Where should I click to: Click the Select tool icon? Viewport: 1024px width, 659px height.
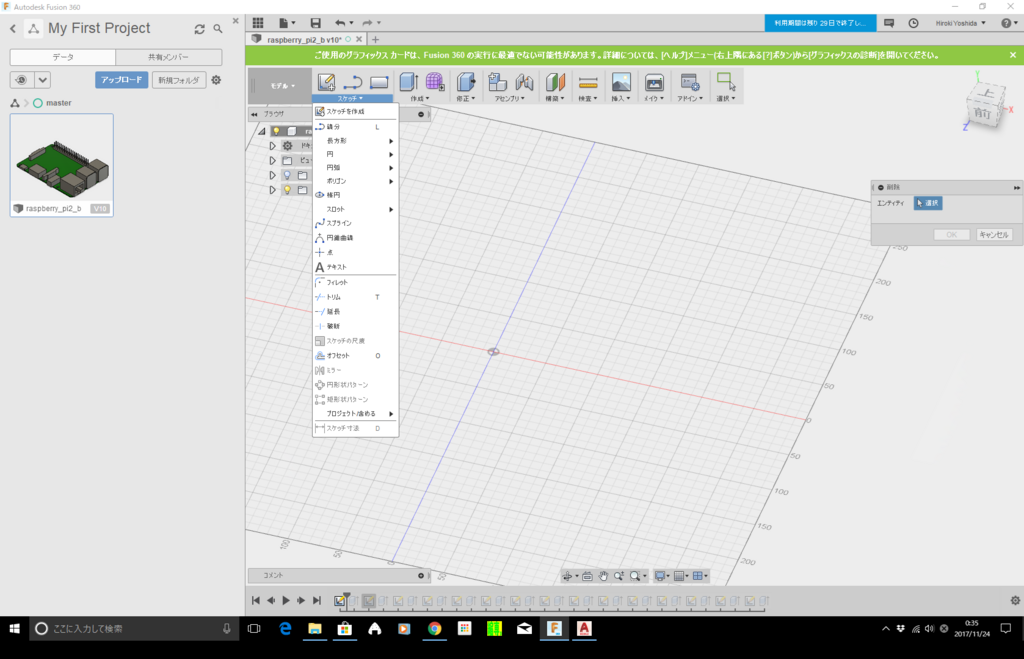click(x=726, y=82)
